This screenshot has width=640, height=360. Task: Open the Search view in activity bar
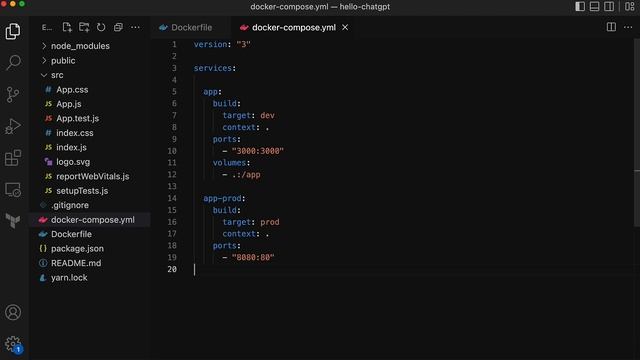[13, 62]
